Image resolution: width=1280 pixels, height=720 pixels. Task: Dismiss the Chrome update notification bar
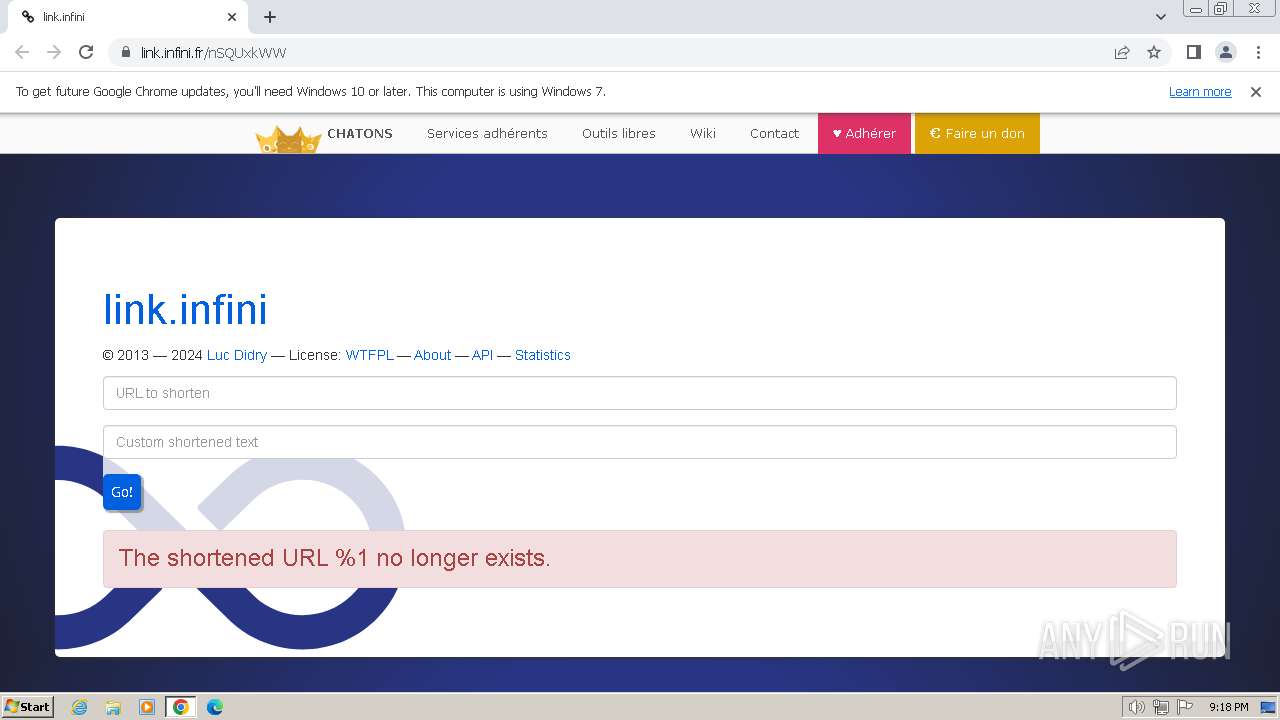pos(1255,92)
